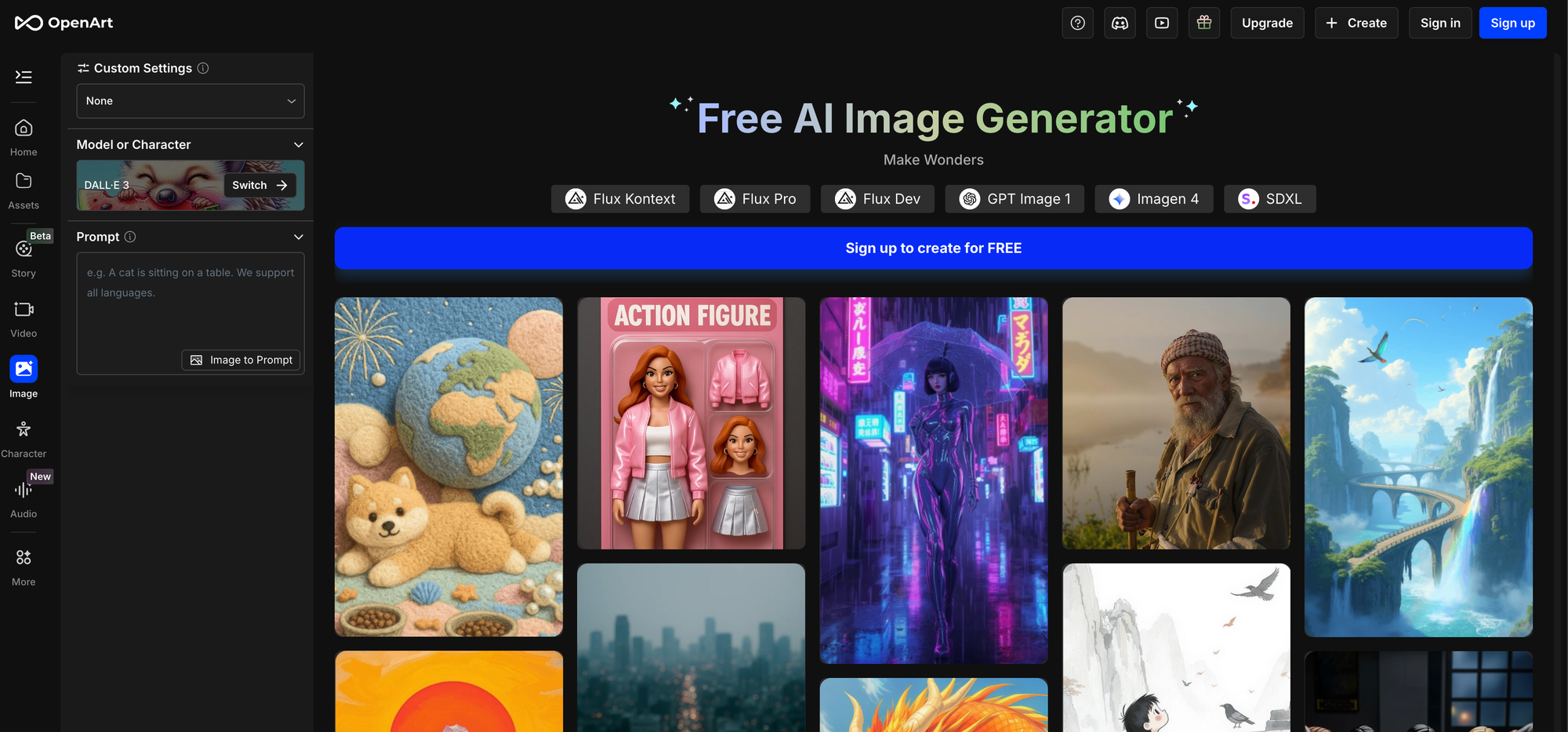Go to Home in the sidebar
Image resolution: width=1568 pixels, height=732 pixels.
(x=24, y=137)
